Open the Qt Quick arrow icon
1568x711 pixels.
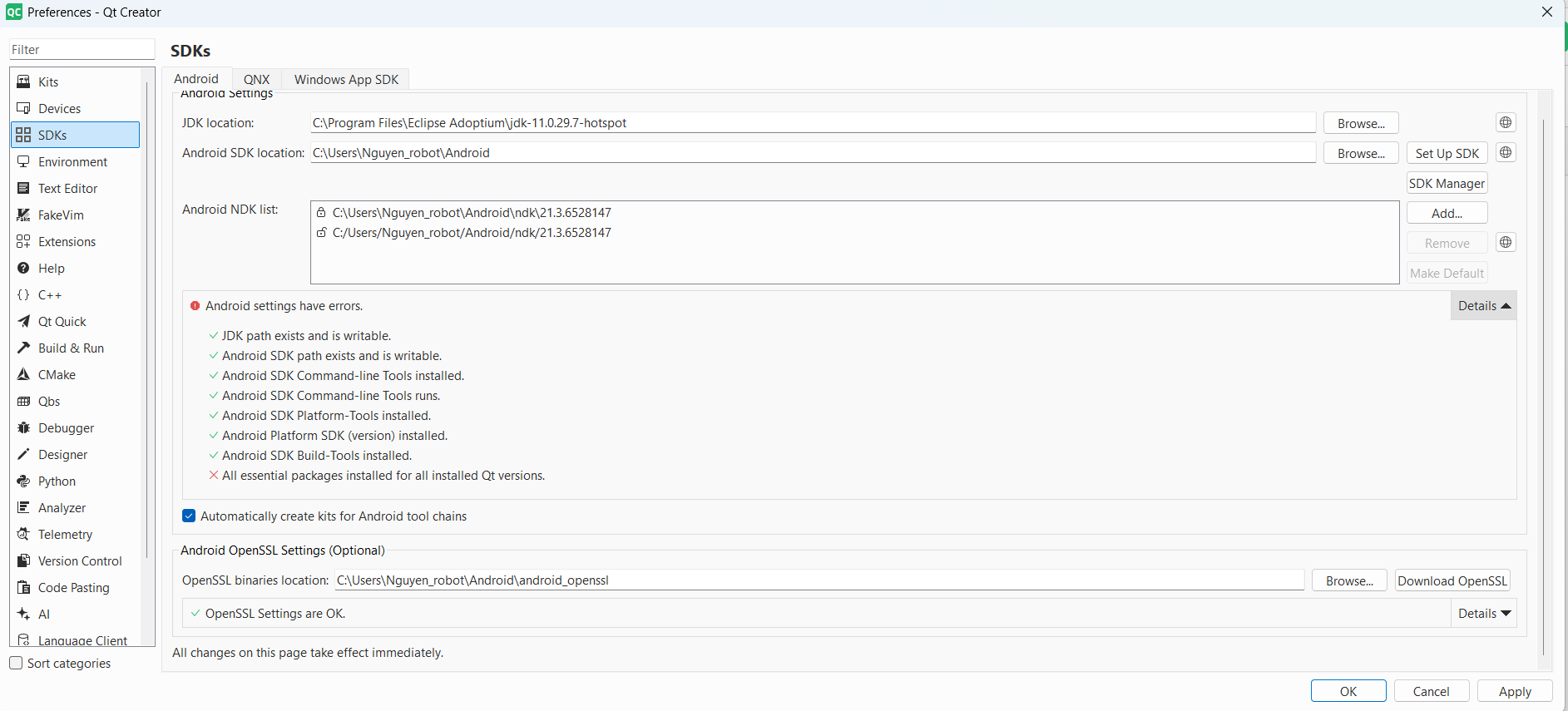click(x=23, y=321)
